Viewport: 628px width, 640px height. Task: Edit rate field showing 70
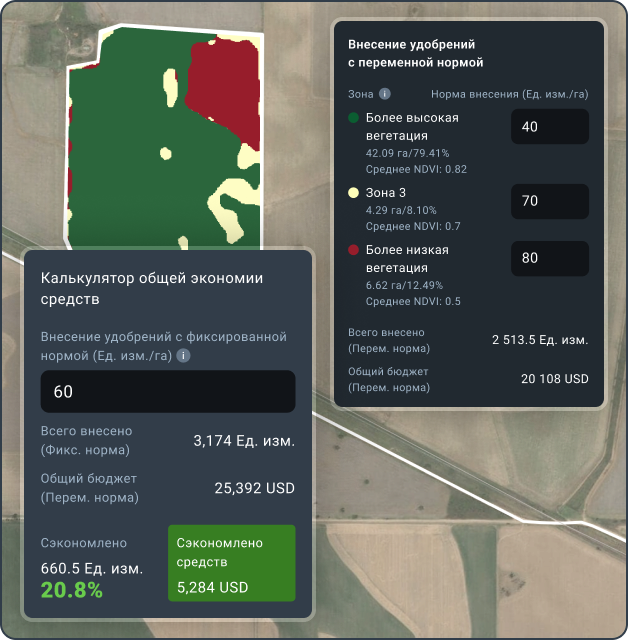pyautogui.click(x=550, y=201)
